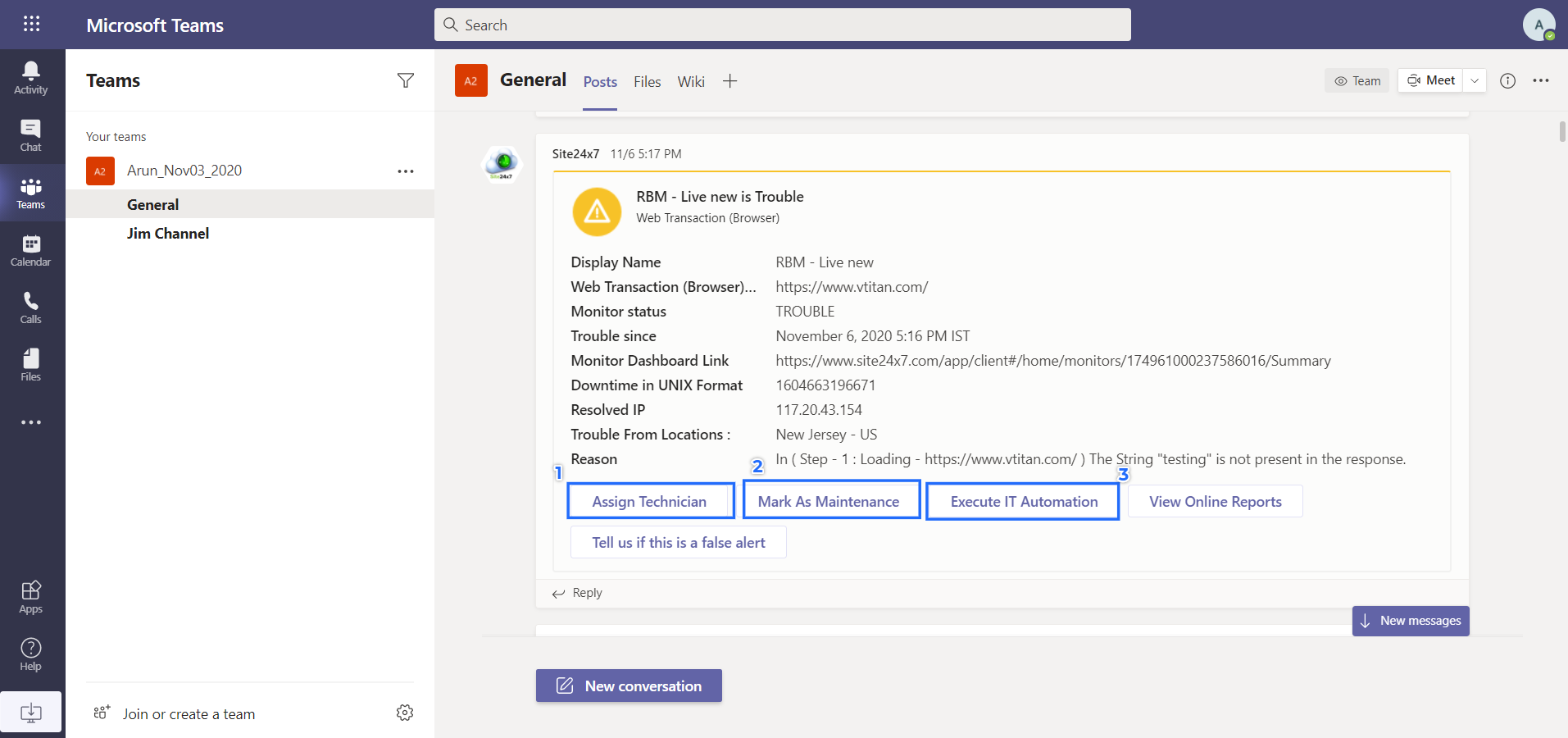Open the Activity feed icon
The image size is (1568, 738).
(x=31, y=78)
